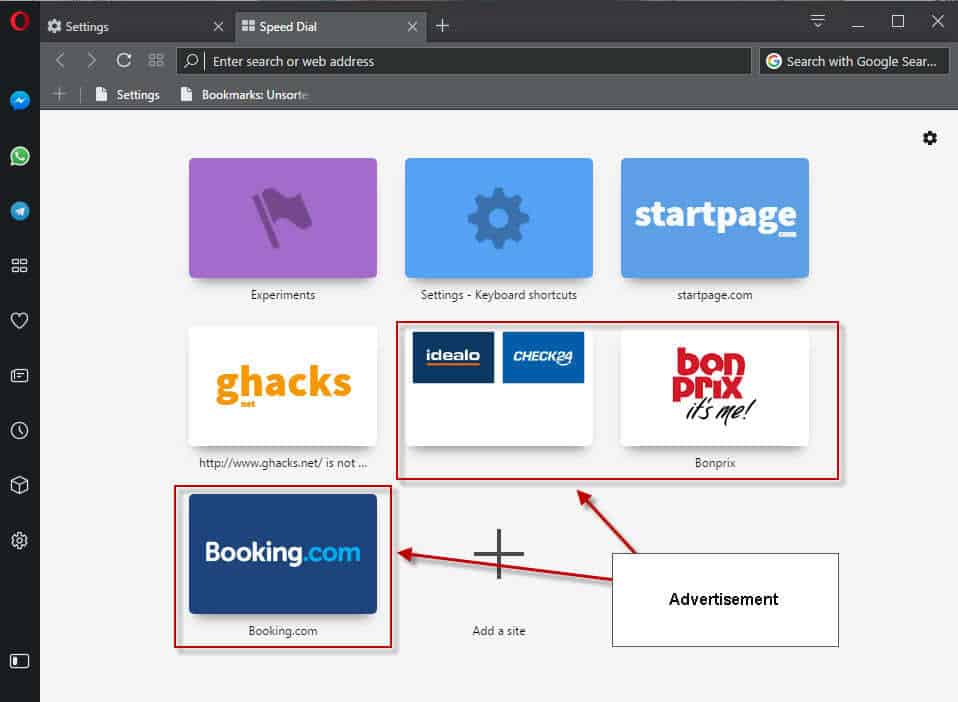Close the Speed Dial tab
Viewport: 958px width, 702px height.
click(x=412, y=26)
